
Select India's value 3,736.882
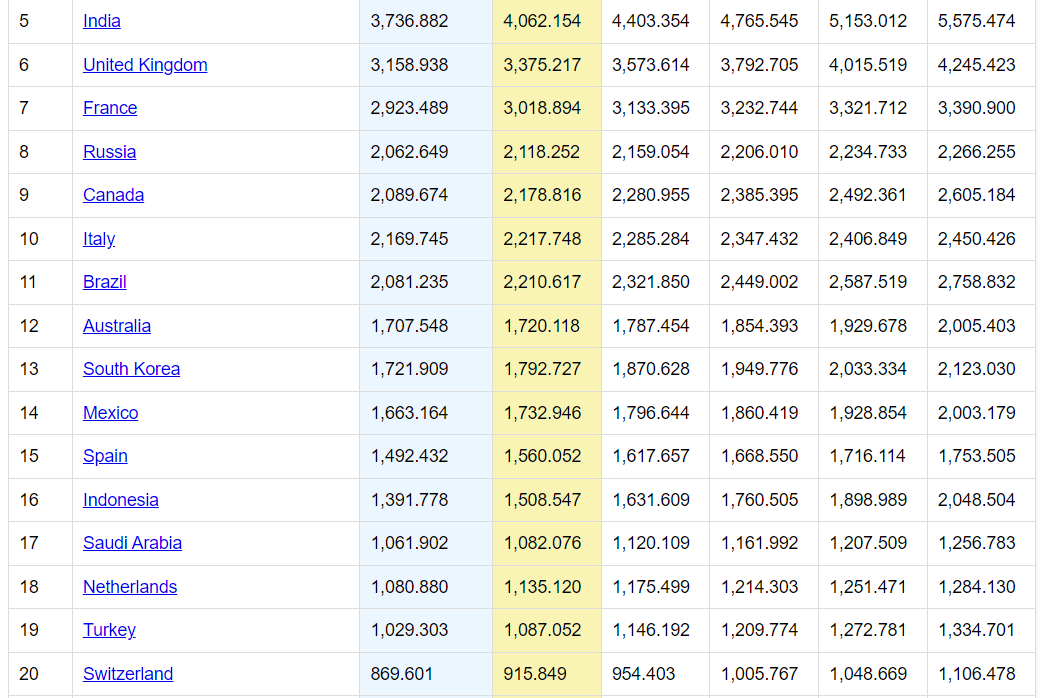[409, 21]
